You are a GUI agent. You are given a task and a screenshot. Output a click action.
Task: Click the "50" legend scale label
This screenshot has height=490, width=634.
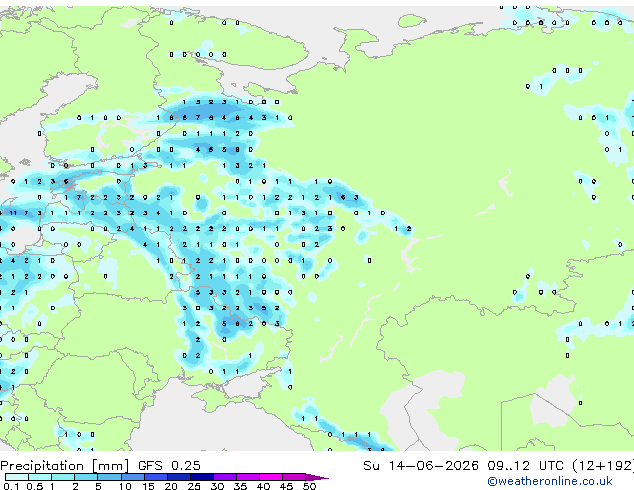coord(309,486)
